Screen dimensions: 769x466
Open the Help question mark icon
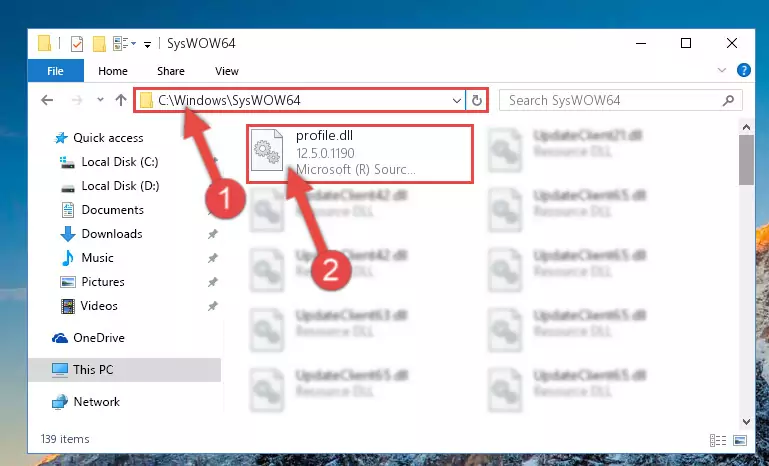coord(743,70)
